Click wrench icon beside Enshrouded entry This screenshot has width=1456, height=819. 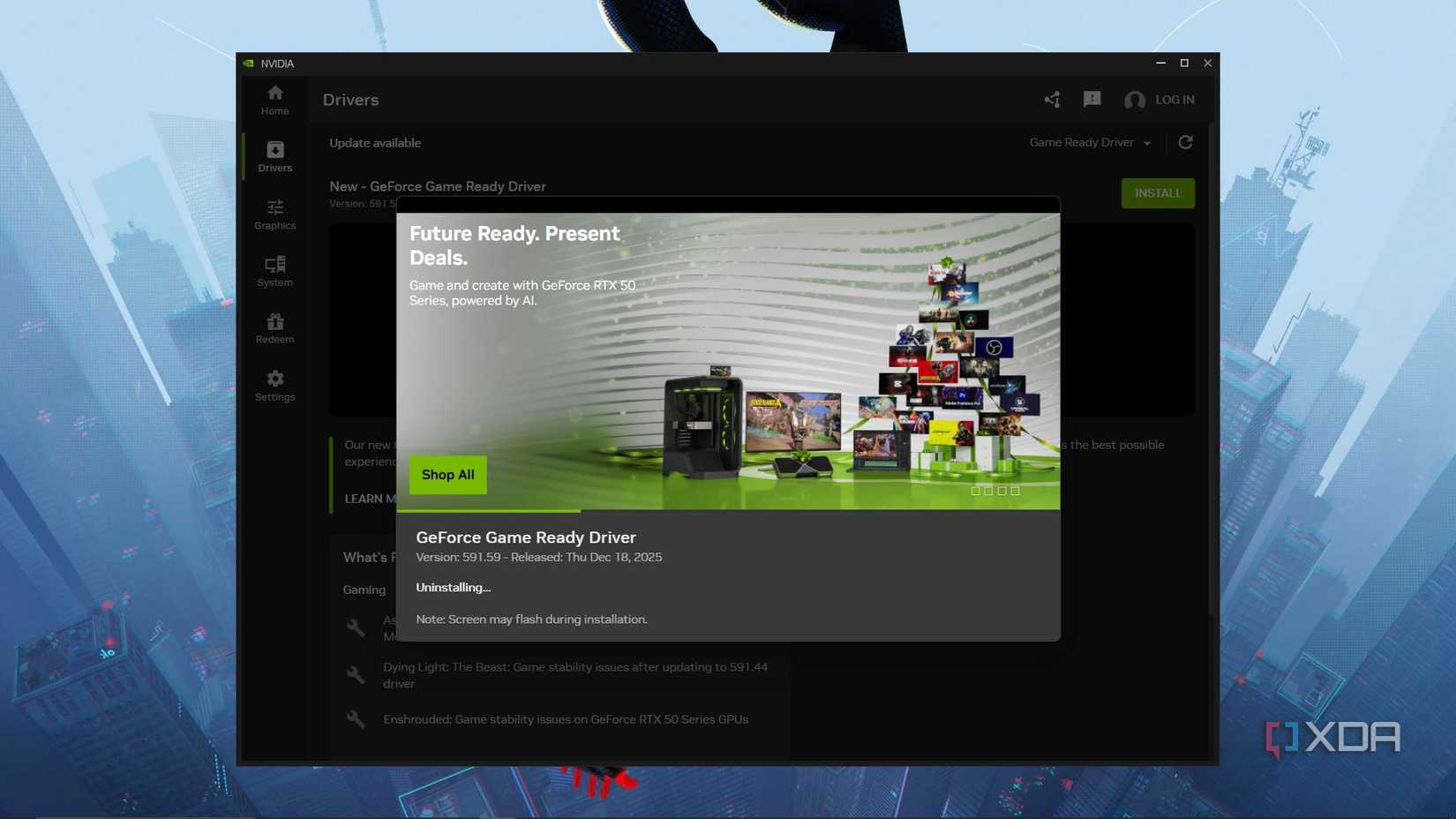[x=356, y=719]
